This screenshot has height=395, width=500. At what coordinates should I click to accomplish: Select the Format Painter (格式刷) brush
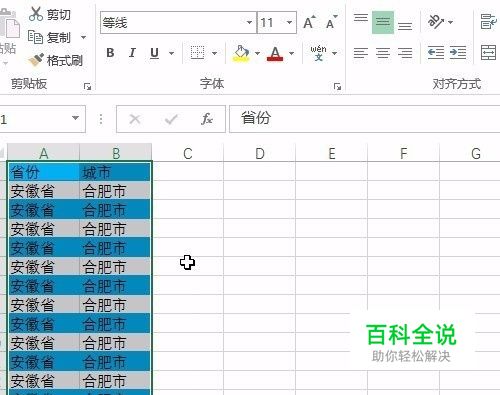[x=56, y=60]
